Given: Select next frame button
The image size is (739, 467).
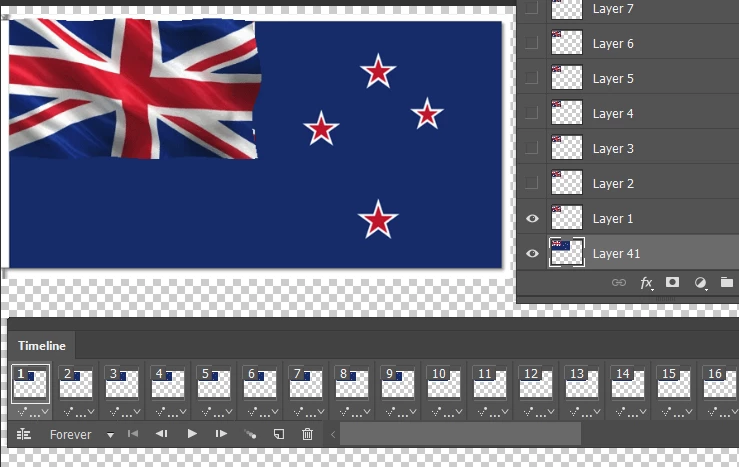Looking at the screenshot, I should point(221,434).
